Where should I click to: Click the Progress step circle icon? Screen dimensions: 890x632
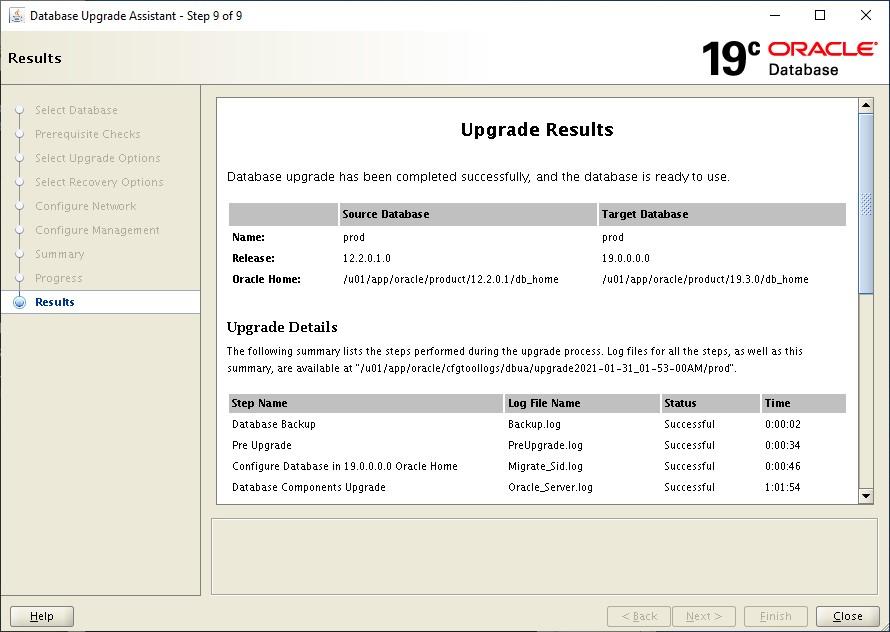click(23, 278)
